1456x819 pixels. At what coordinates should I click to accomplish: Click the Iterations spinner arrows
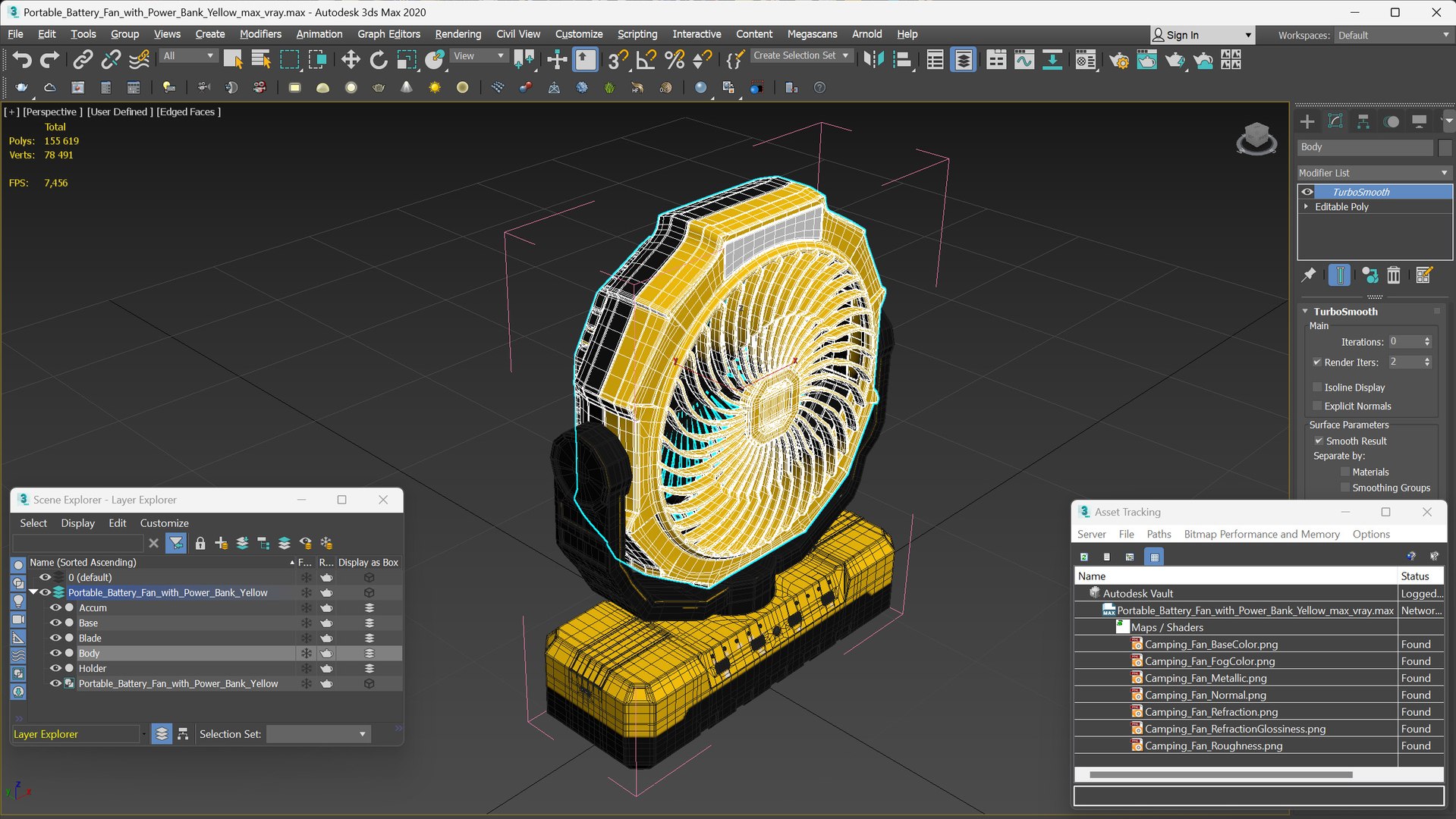point(1427,342)
